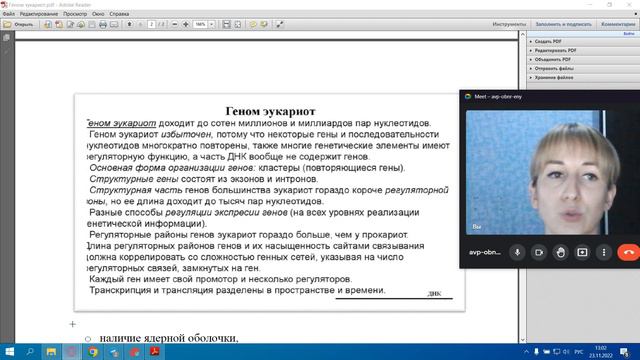Click the fit-width scrolling mode icon

pos(227,24)
